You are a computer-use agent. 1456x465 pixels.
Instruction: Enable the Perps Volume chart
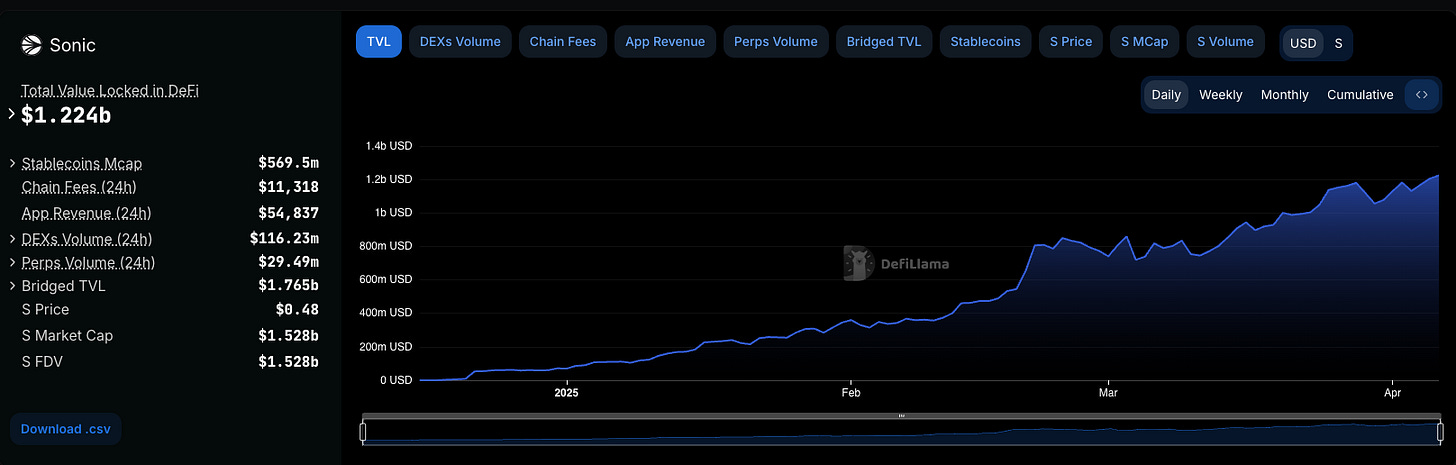point(776,42)
